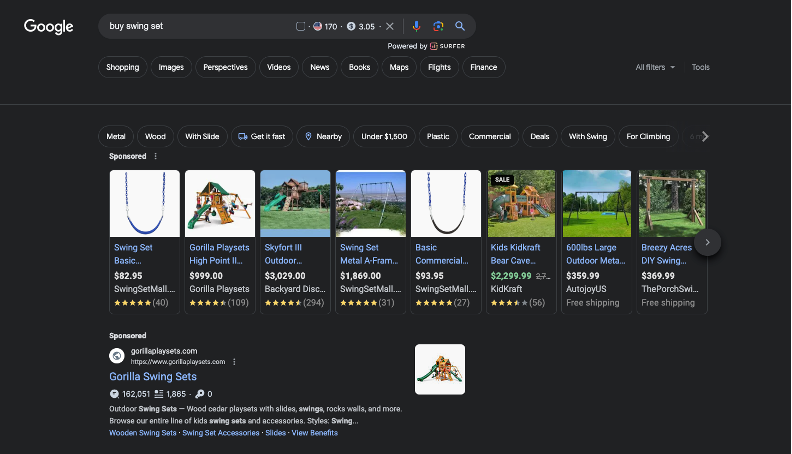
Task: Open the View Benefits sitelink
Action: (315, 433)
